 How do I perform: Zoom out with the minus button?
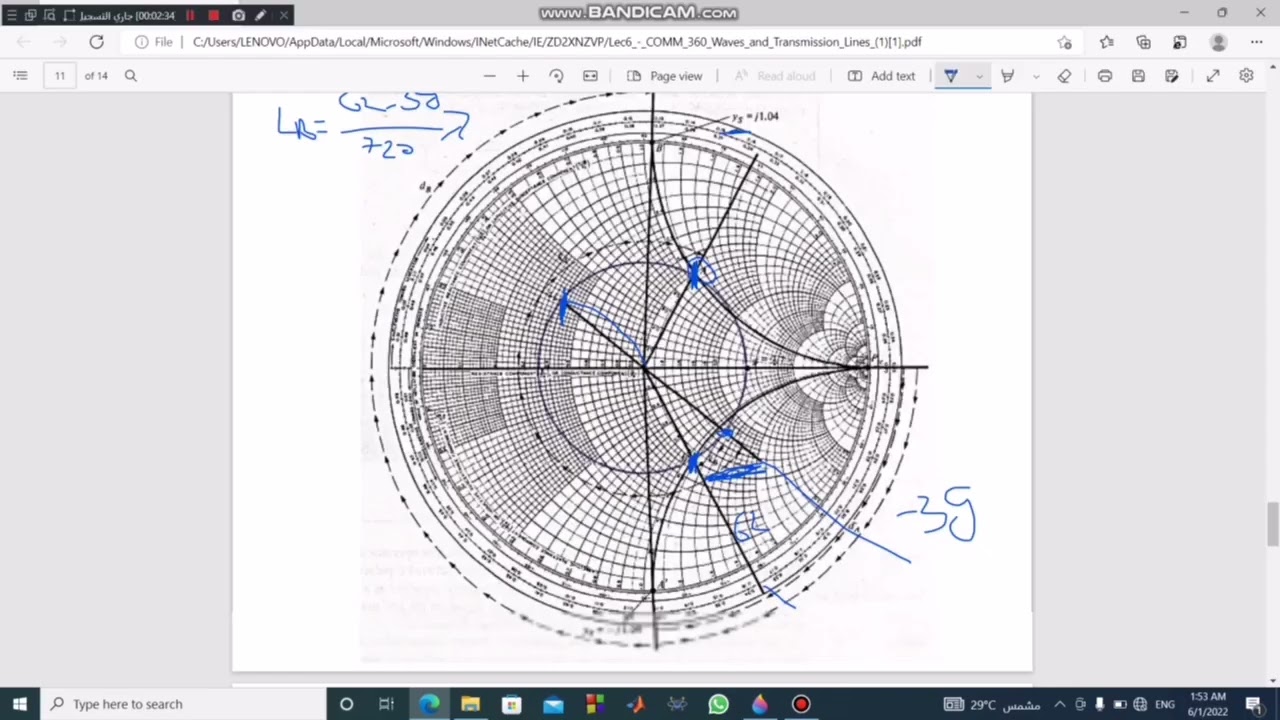tap(489, 76)
